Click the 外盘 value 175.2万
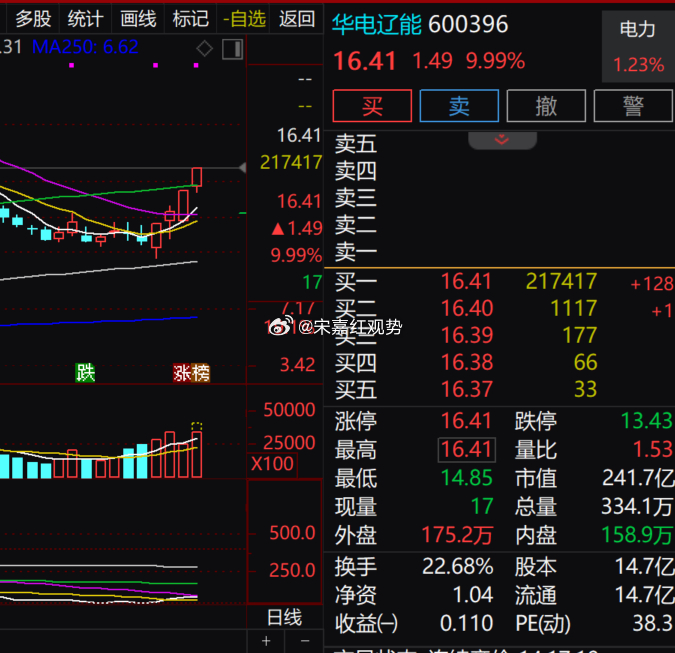This screenshot has height=653, width=675. tap(457, 535)
